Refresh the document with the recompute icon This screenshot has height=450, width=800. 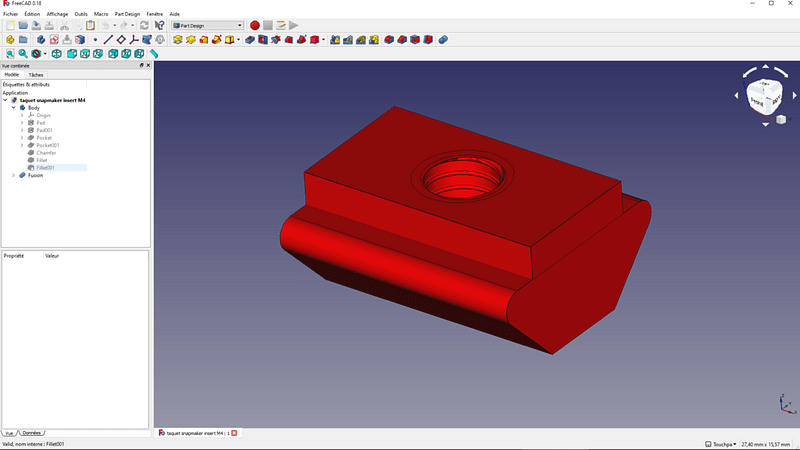coord(144,26)
